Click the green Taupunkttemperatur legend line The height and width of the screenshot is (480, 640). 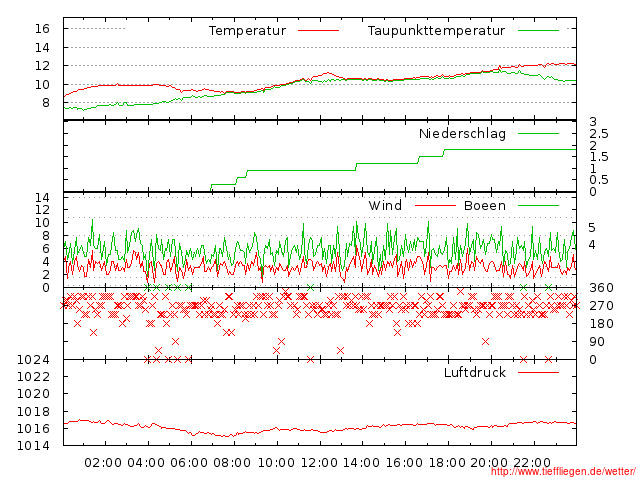tap(538, 31)
